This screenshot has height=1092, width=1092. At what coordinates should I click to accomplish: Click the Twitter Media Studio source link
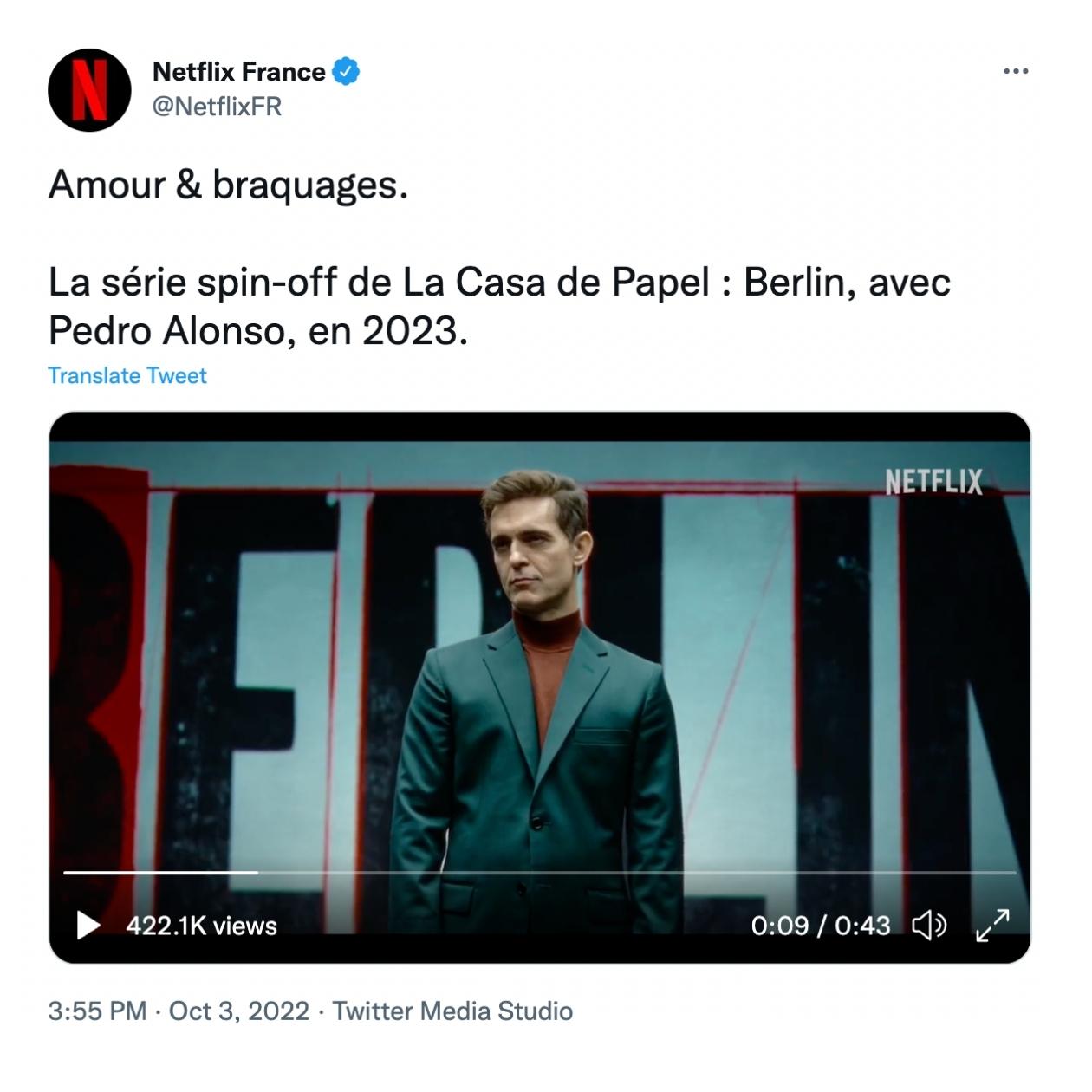click(452, 1011)
